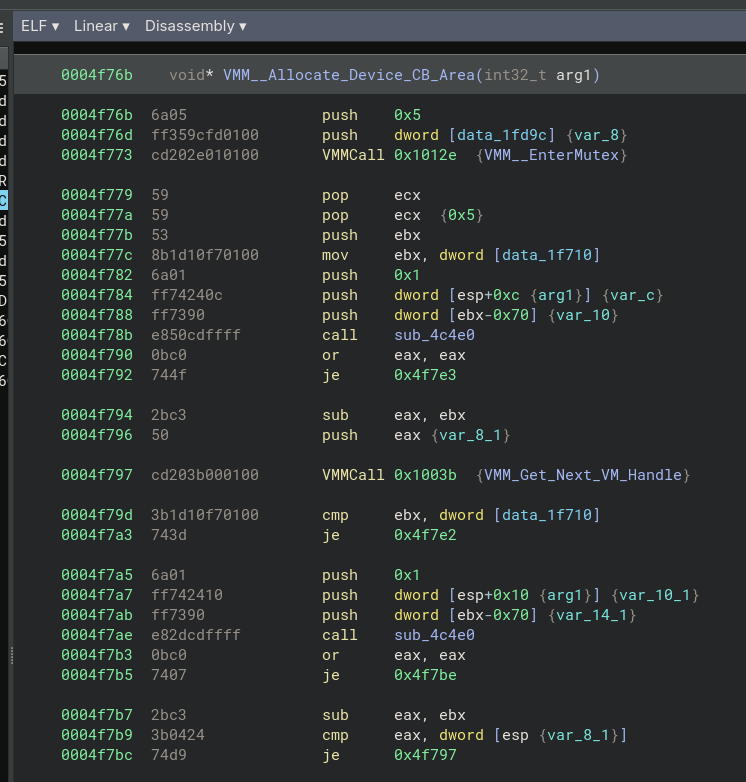This screenshot has height=782, width=746.
Task: Open the ELF view type dropdown
Action: 40,26
